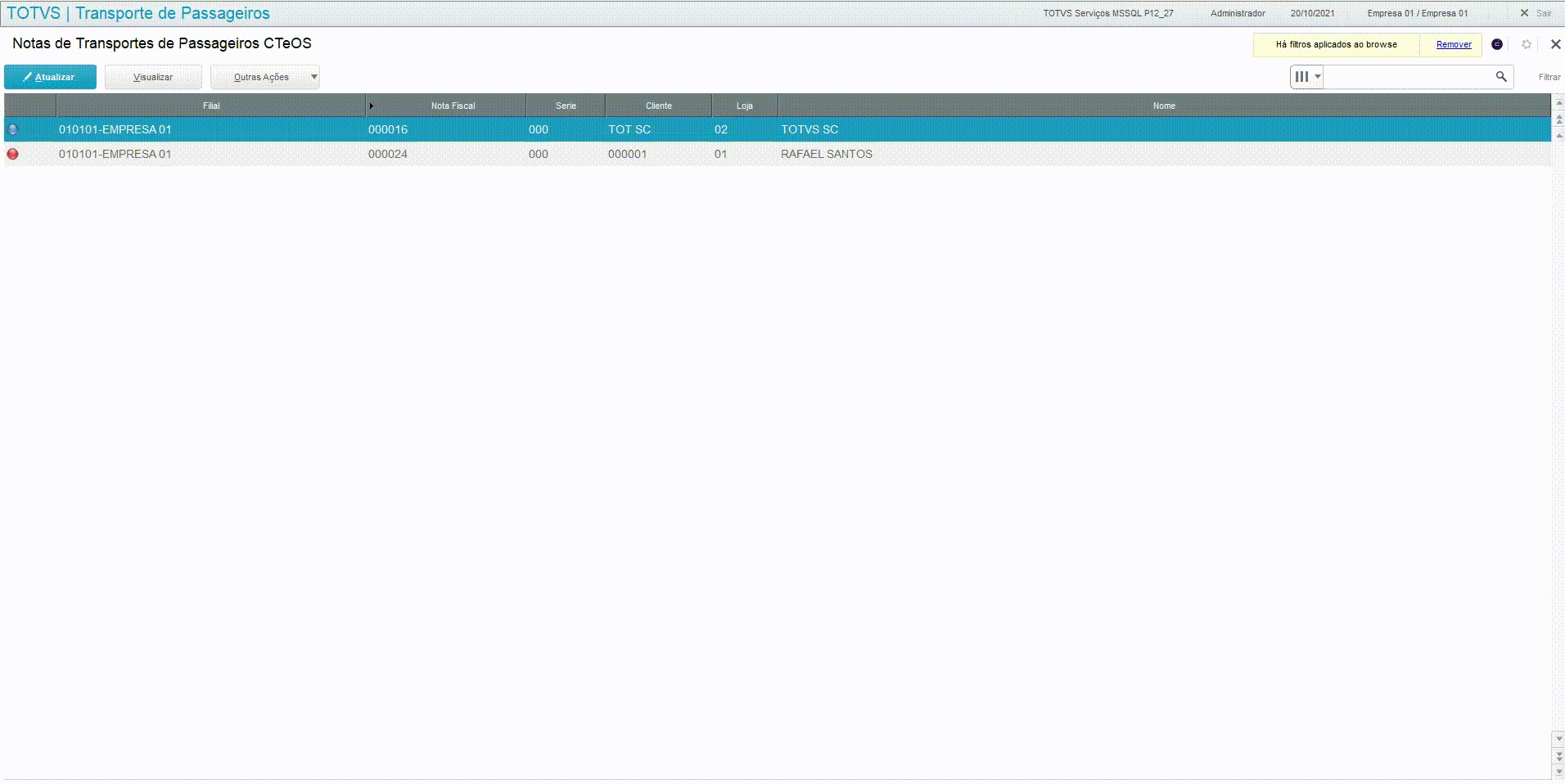Select the TOTVS SC name cell
Viewport: 1565px width, 784px height.
tap(1164, 129)
